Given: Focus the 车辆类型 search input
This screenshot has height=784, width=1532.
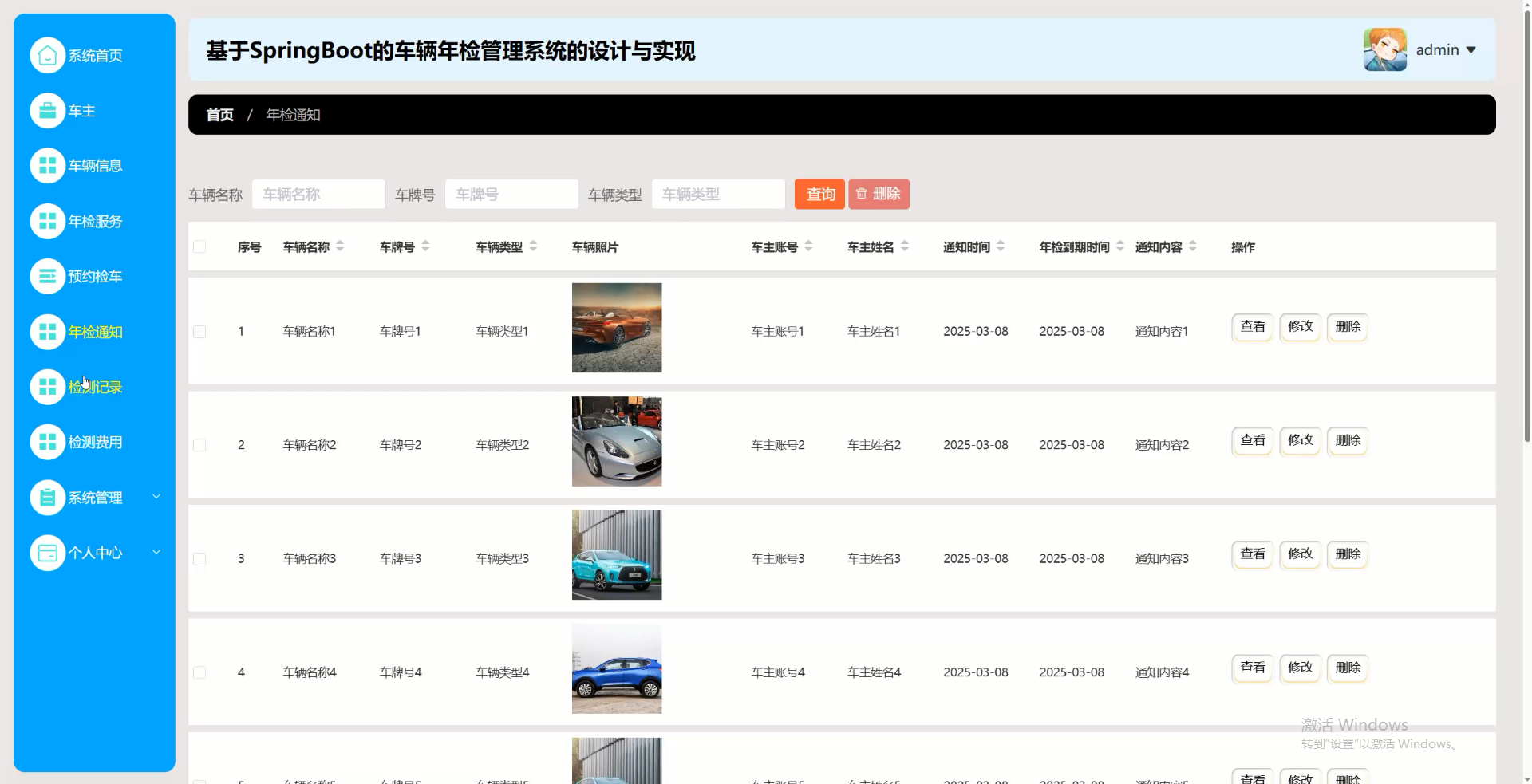Looking at the screenshot, I should [718, 194].
